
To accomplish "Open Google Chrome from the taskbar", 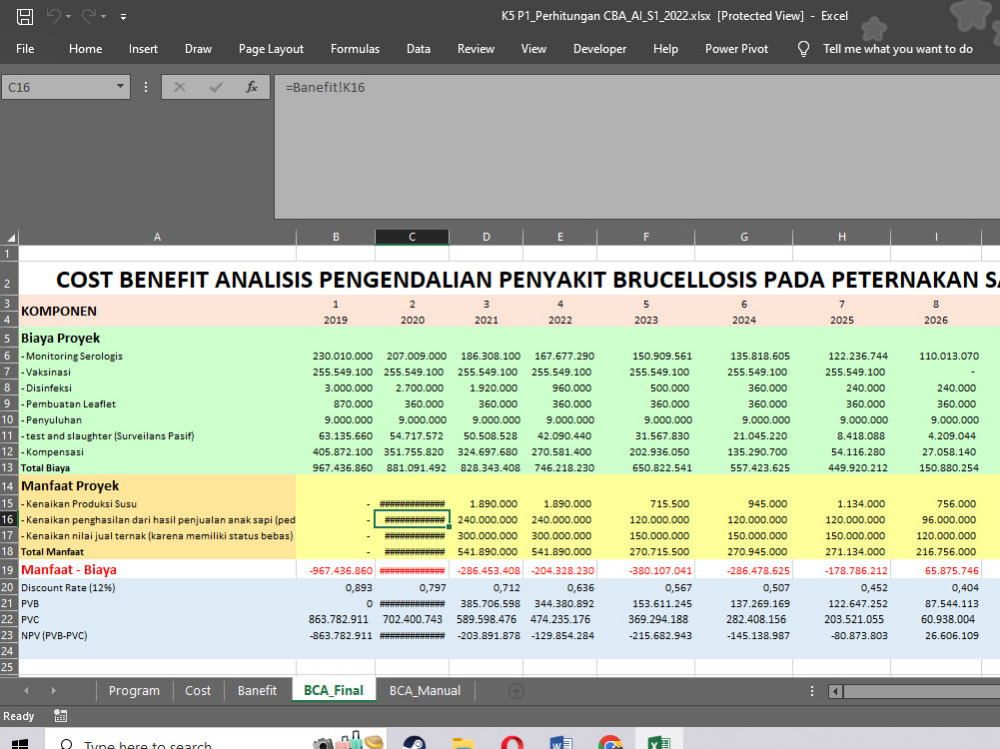I will pos(610,741).
